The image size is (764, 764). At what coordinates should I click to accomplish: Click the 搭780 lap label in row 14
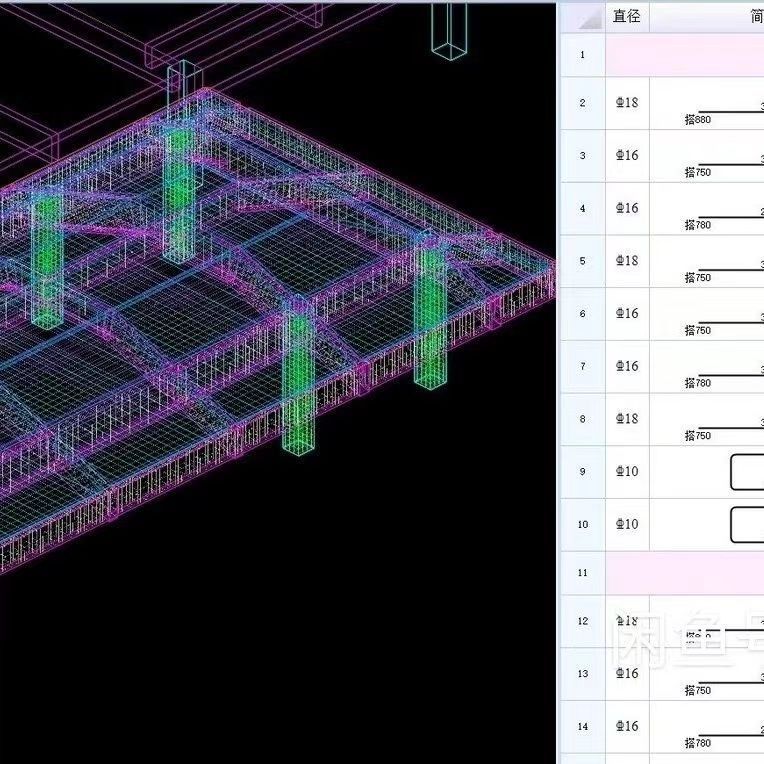pos(698,744)
